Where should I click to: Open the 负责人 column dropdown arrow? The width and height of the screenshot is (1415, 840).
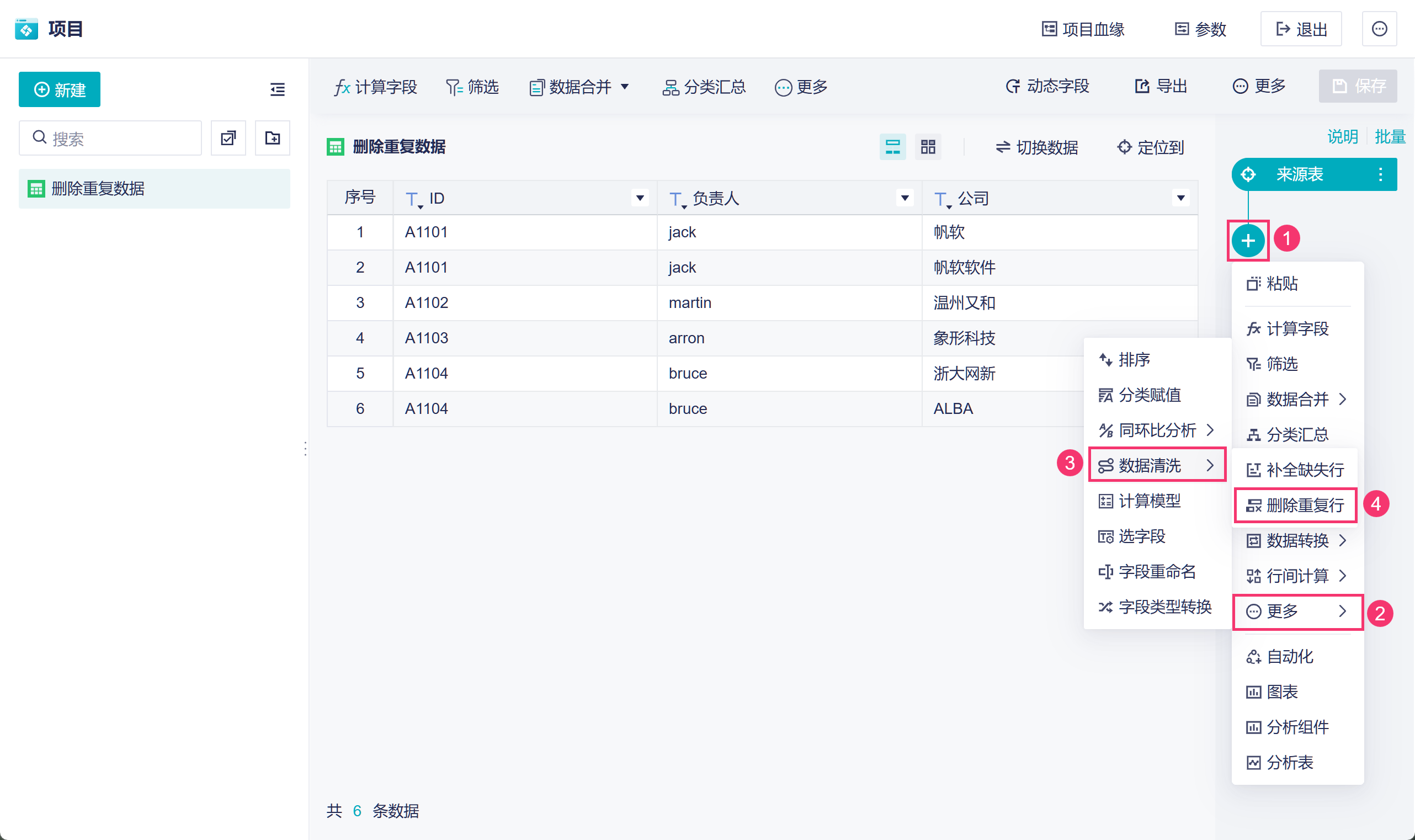click(905, 198)
